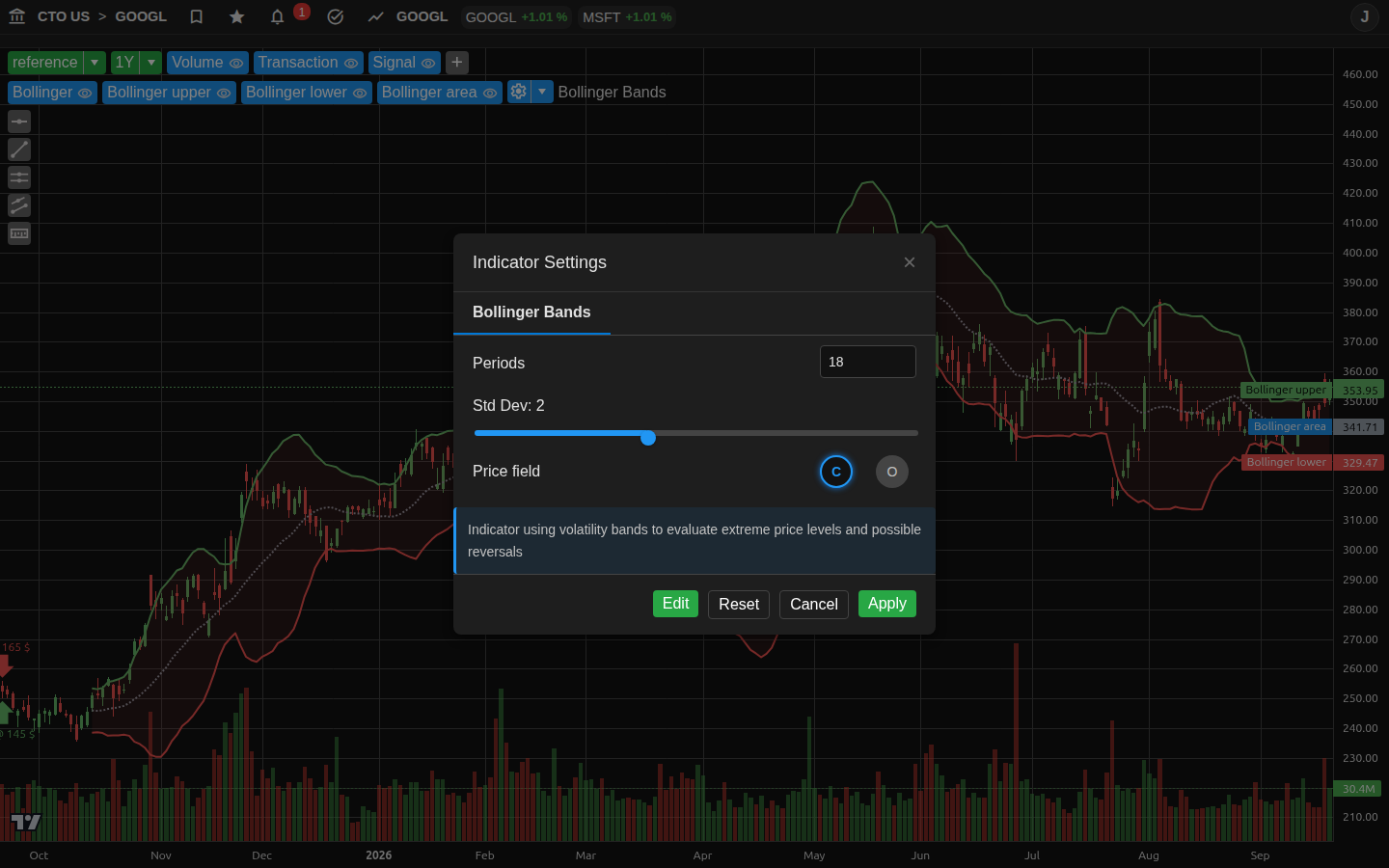Viewport: 1389px width, 868px height.
Task: Click the user avatar J
Action: pyautogui.click(x=1365, y=16)
